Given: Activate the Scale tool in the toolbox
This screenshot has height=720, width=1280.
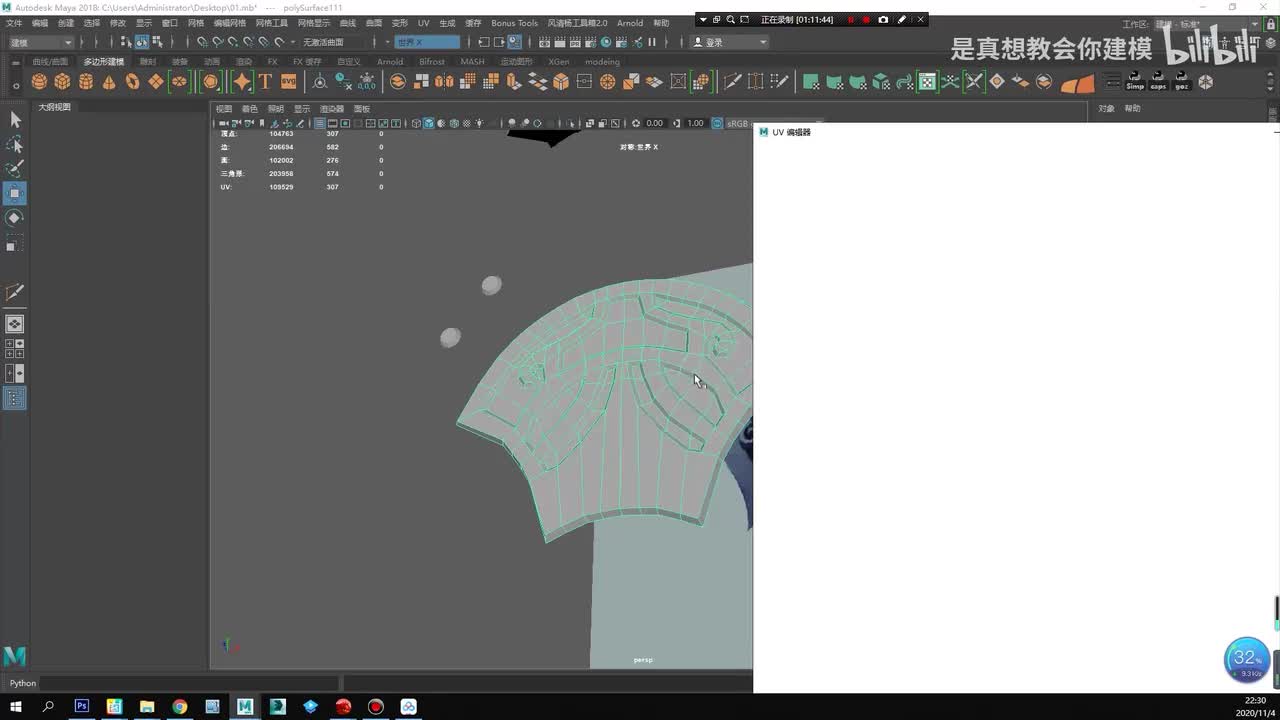Looking at the screenshot, I should point(15,243).
